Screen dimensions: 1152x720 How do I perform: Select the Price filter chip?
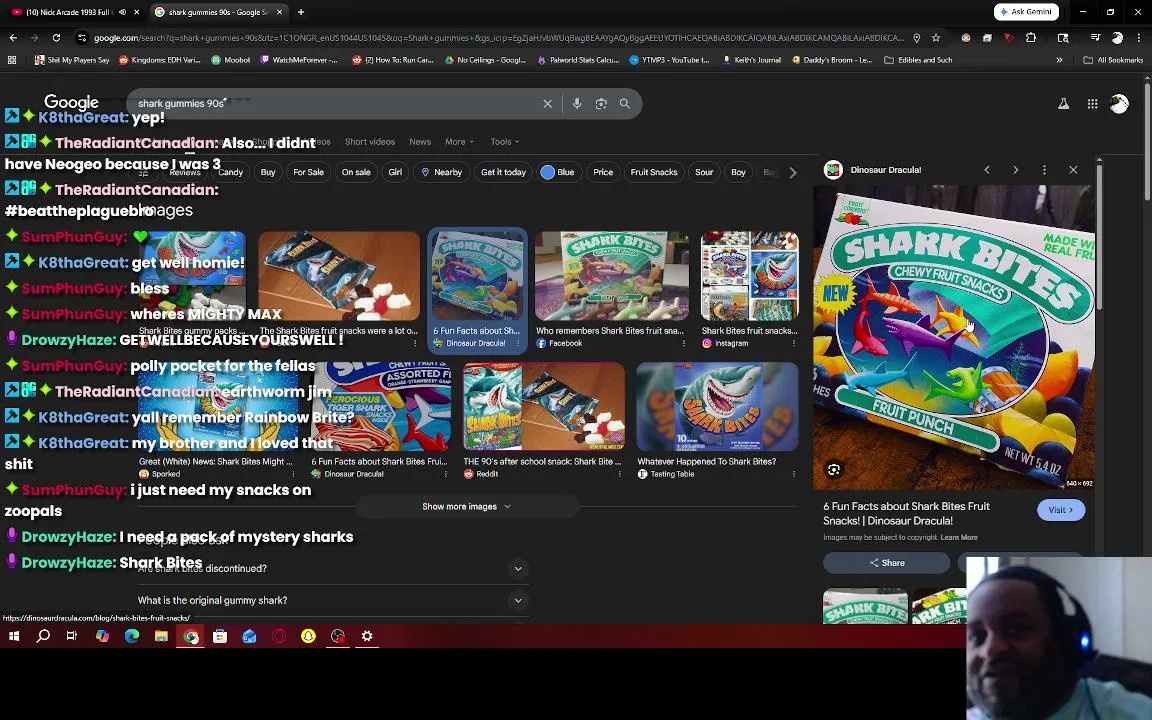(x=603, y=172)
